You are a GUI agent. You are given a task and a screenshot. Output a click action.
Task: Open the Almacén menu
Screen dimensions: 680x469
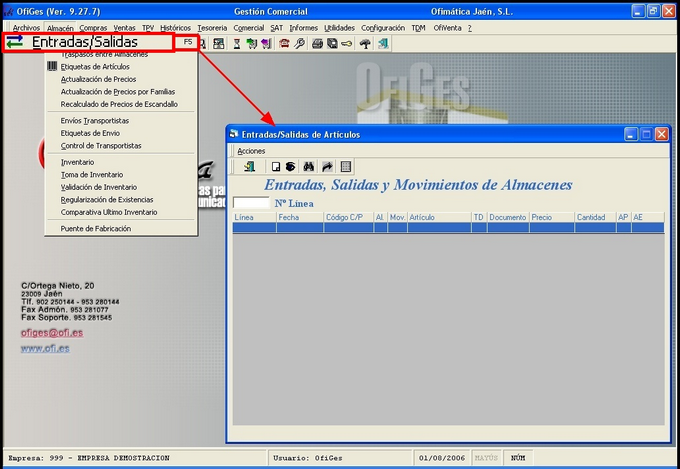[x=60, y=28]
